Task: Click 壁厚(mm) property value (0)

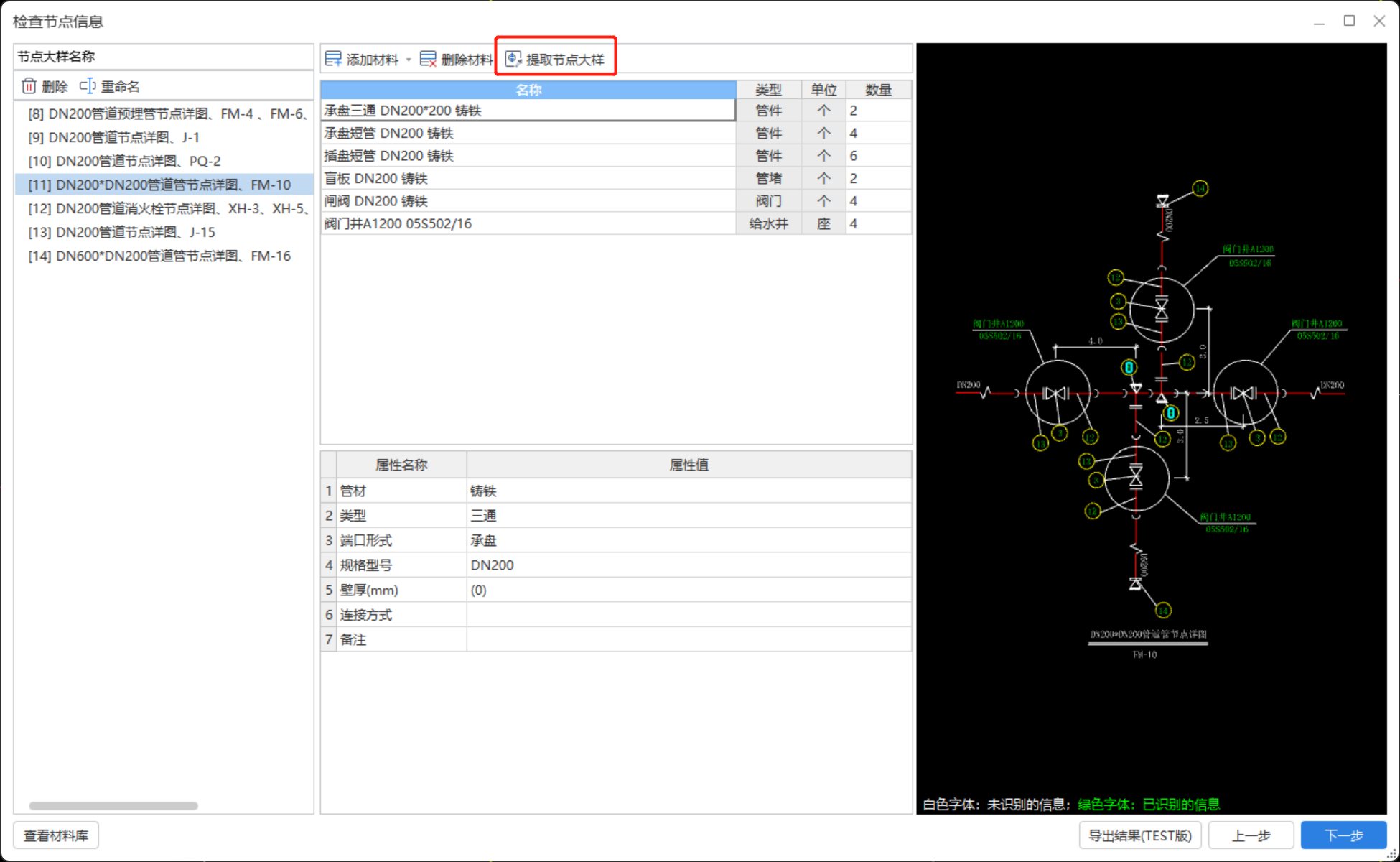Action: point(689,590)
